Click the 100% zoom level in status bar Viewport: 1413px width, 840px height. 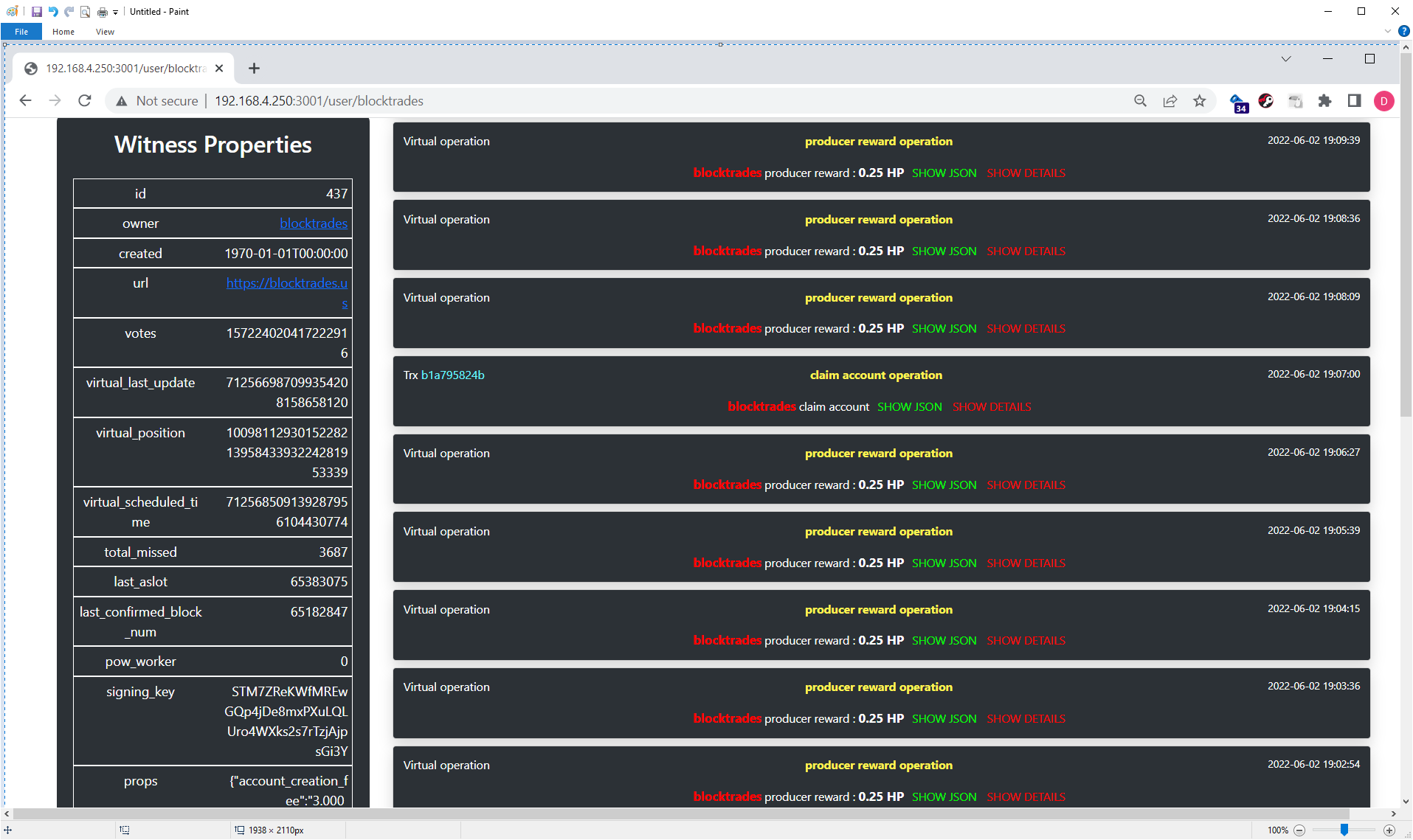pyautogui.click(x=1278, y=830)
